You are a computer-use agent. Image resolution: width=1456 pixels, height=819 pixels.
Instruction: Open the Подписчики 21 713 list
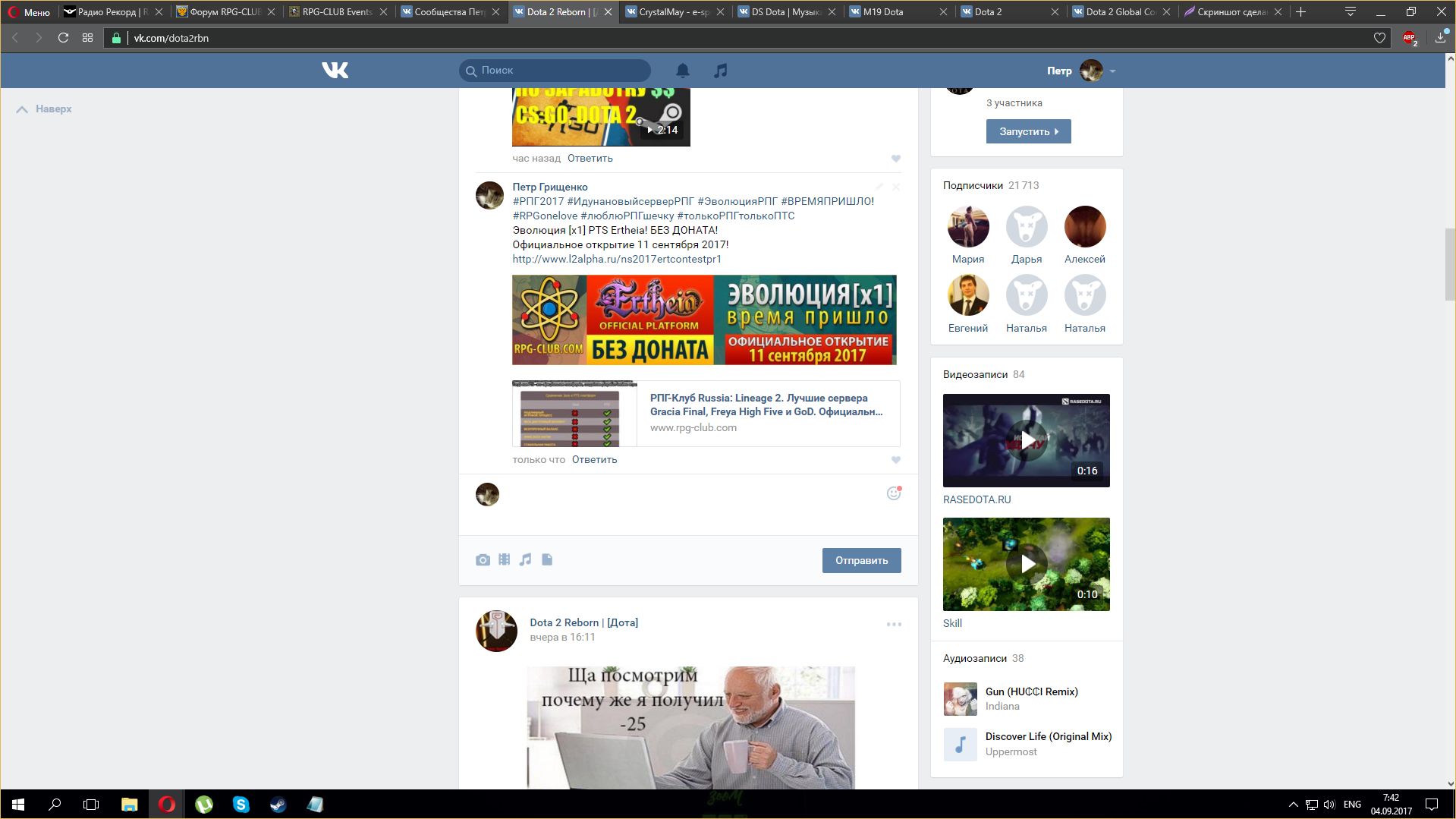[990, 185]
